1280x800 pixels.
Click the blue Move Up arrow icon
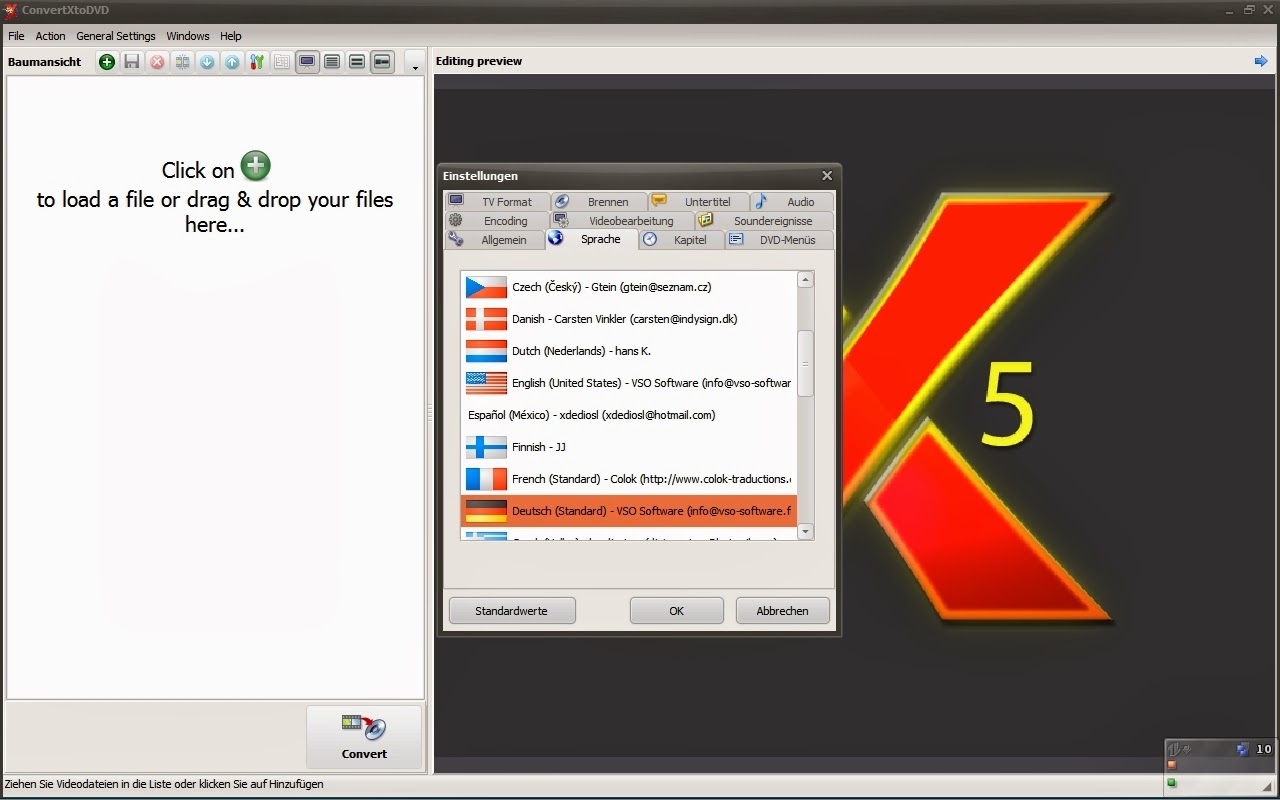click(x=232, y=62)
